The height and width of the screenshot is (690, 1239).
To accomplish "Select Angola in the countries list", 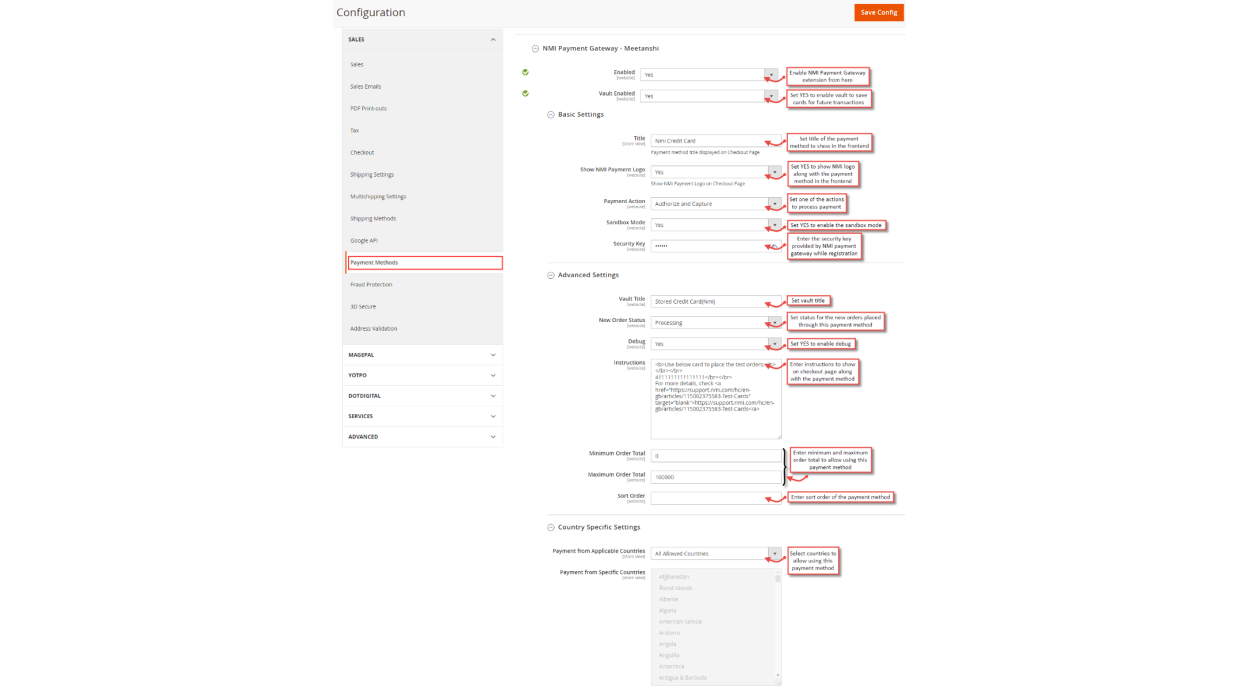I will pyautogui.click(x=668, y=644).
